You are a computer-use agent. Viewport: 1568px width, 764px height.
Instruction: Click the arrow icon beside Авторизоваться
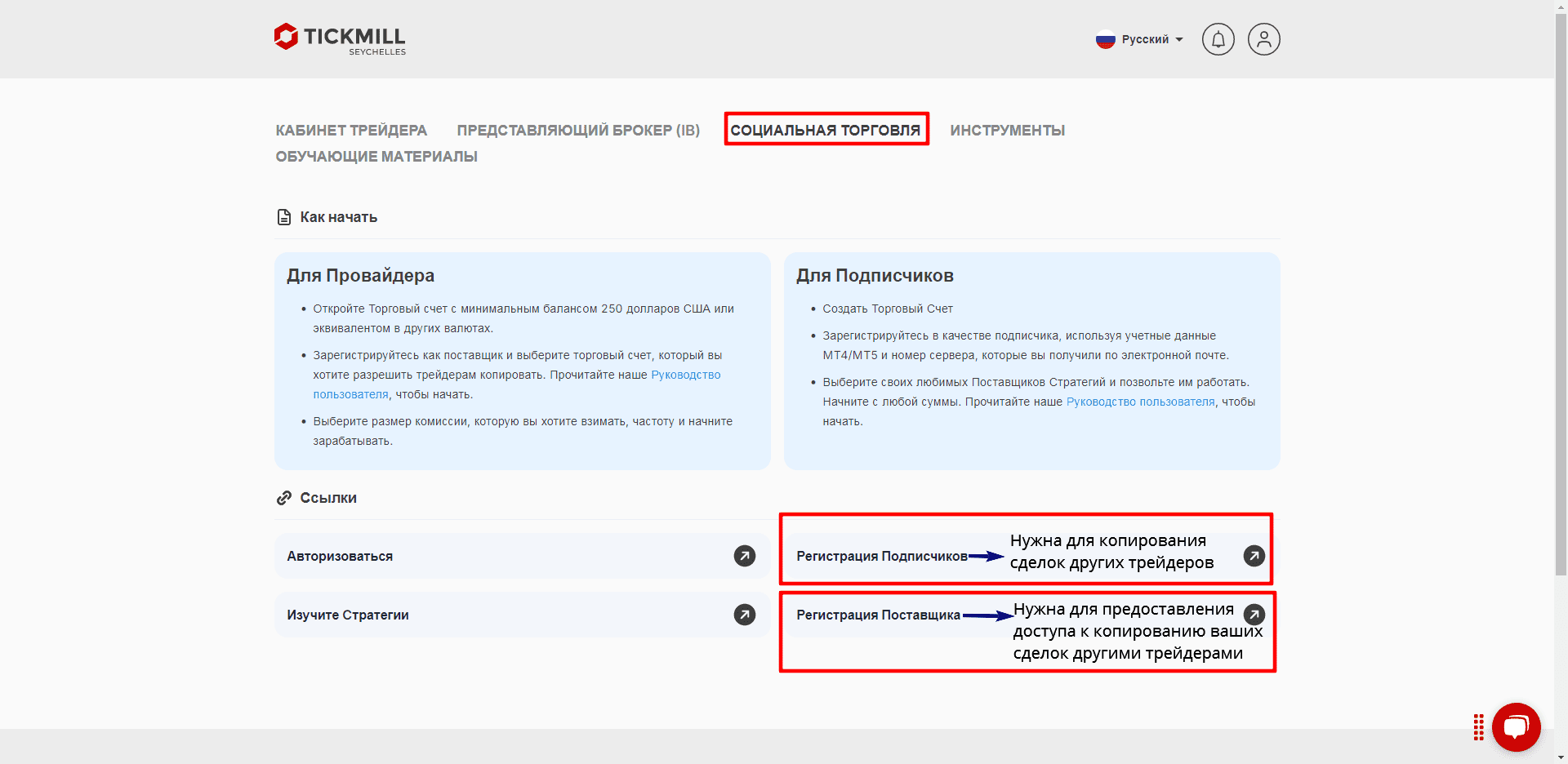point(744,556)
